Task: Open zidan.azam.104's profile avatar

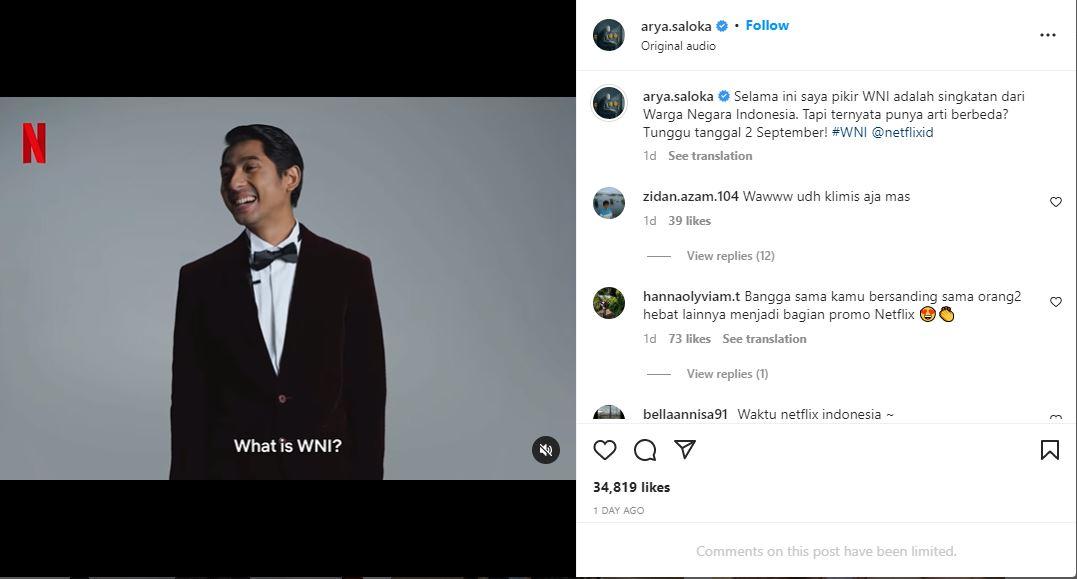Action: pos(609,203)
